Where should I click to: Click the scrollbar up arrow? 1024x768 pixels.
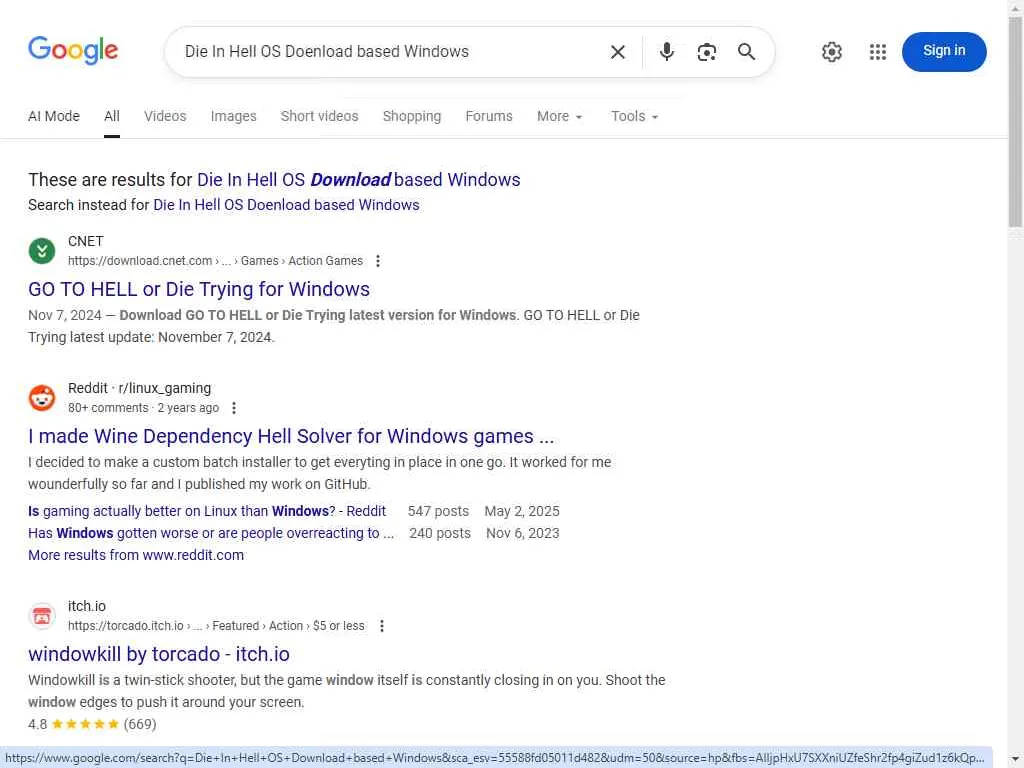[x=1016, y=7]
